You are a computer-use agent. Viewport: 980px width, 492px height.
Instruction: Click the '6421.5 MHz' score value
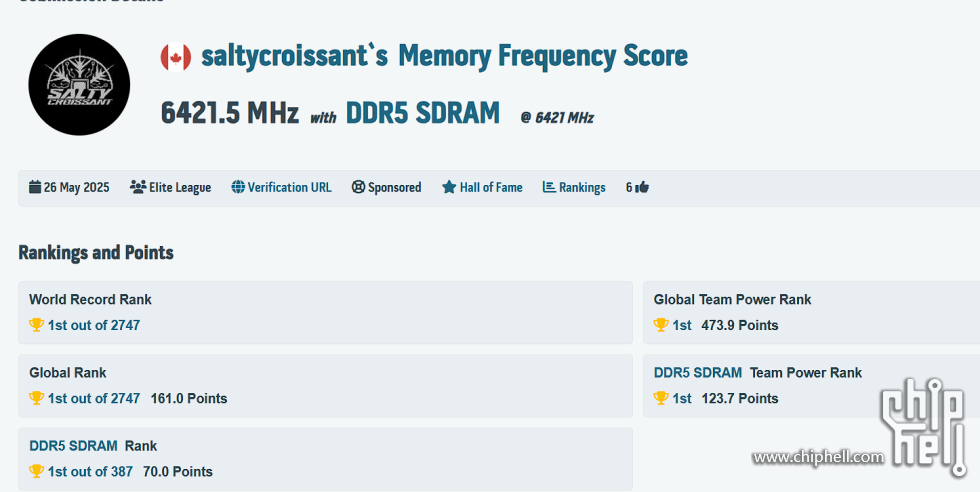229,113
